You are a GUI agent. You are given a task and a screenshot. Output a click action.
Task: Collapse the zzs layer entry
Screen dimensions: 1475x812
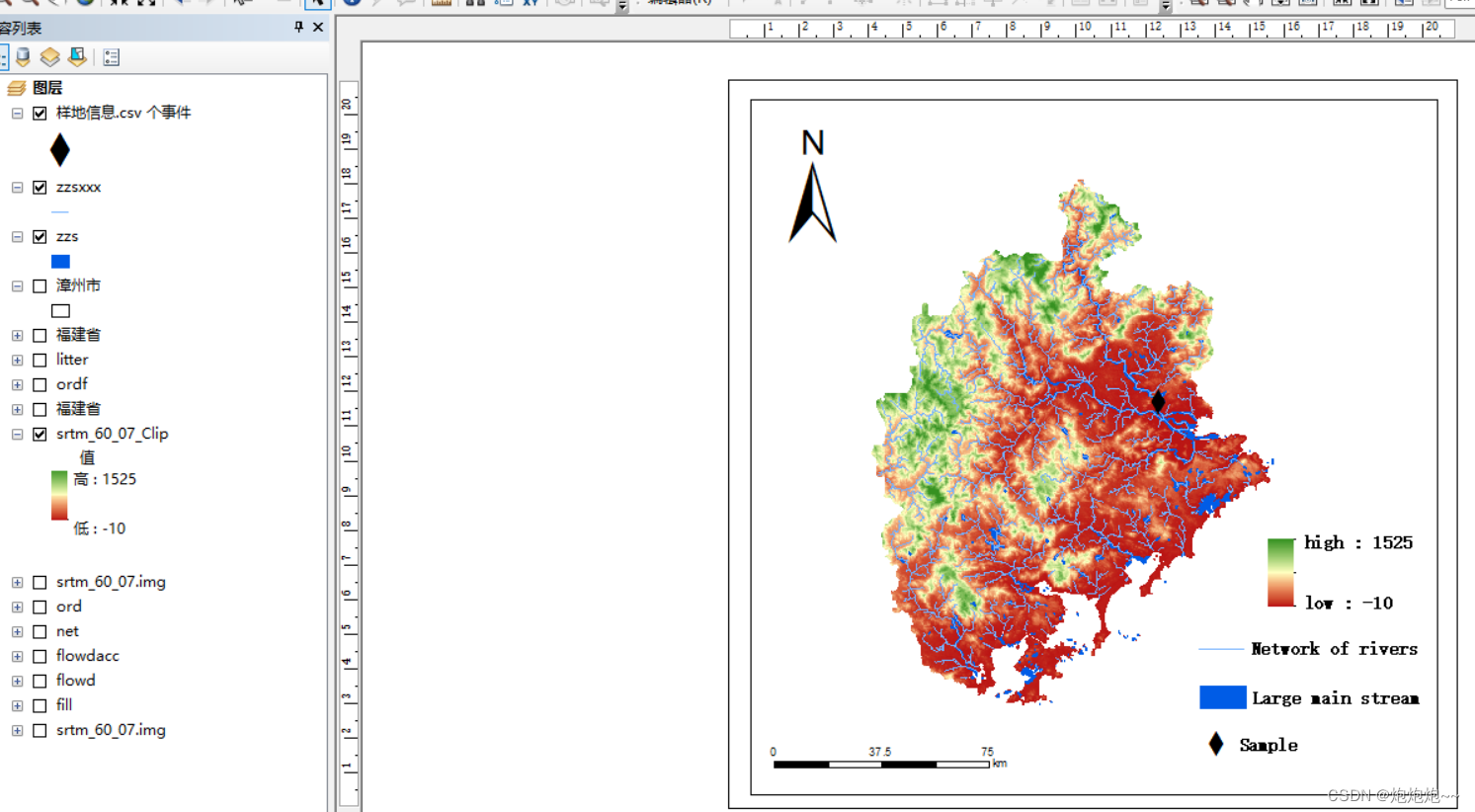[x=17, y=236]
